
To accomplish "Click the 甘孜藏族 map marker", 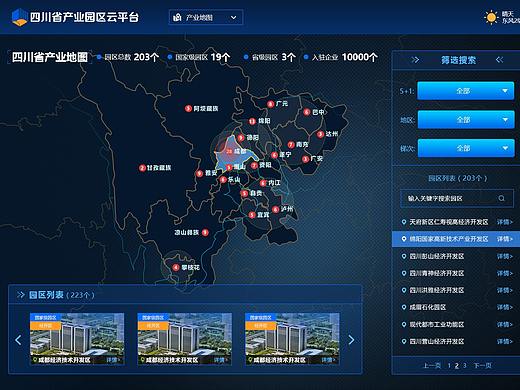I will (x=142, y=168).
